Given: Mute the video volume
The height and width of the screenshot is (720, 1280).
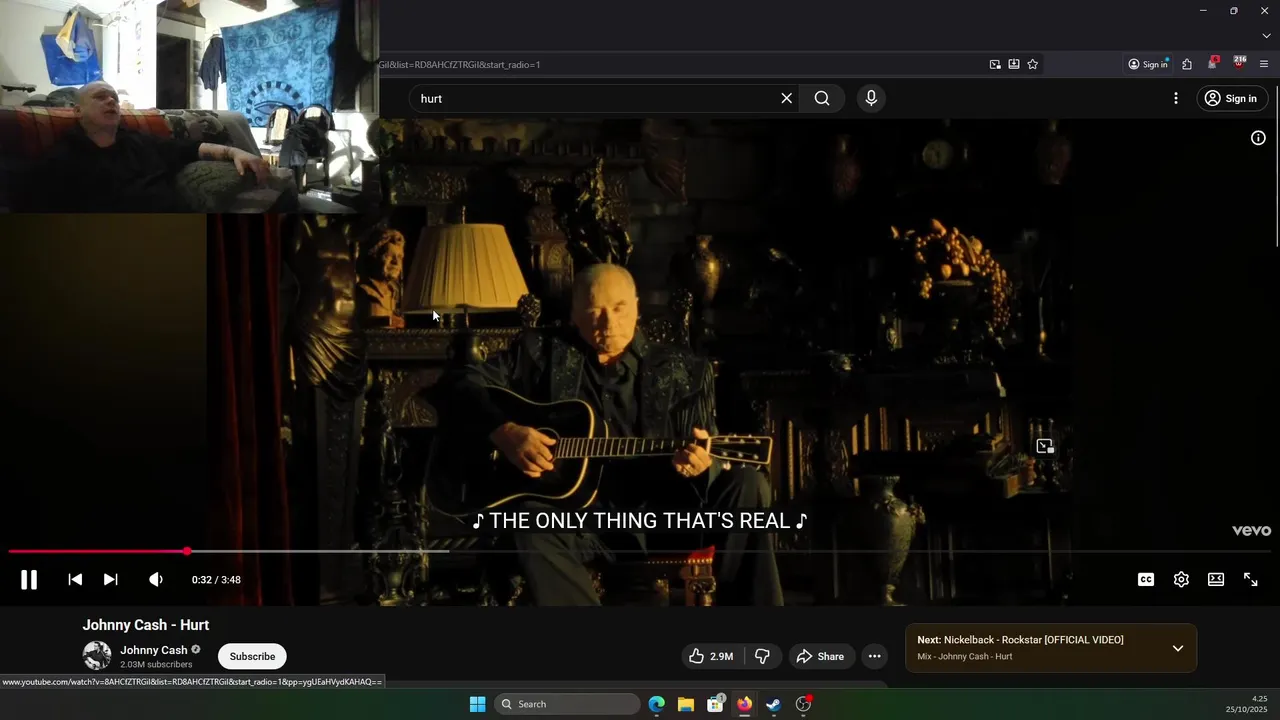Looking at the screenshot, I should click(x=156, y=580).
